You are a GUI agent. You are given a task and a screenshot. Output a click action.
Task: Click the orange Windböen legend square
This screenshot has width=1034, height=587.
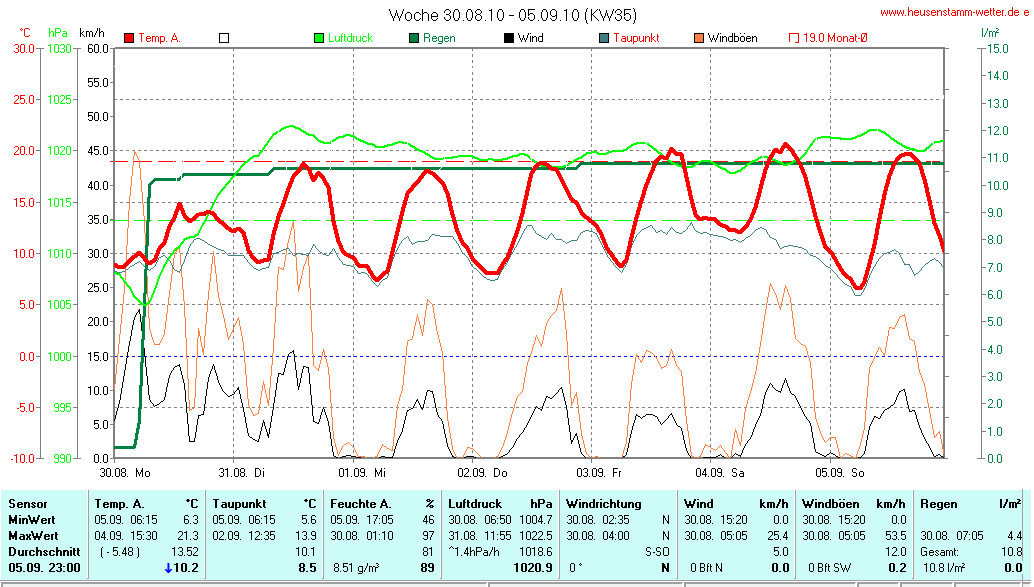[699, 38]
